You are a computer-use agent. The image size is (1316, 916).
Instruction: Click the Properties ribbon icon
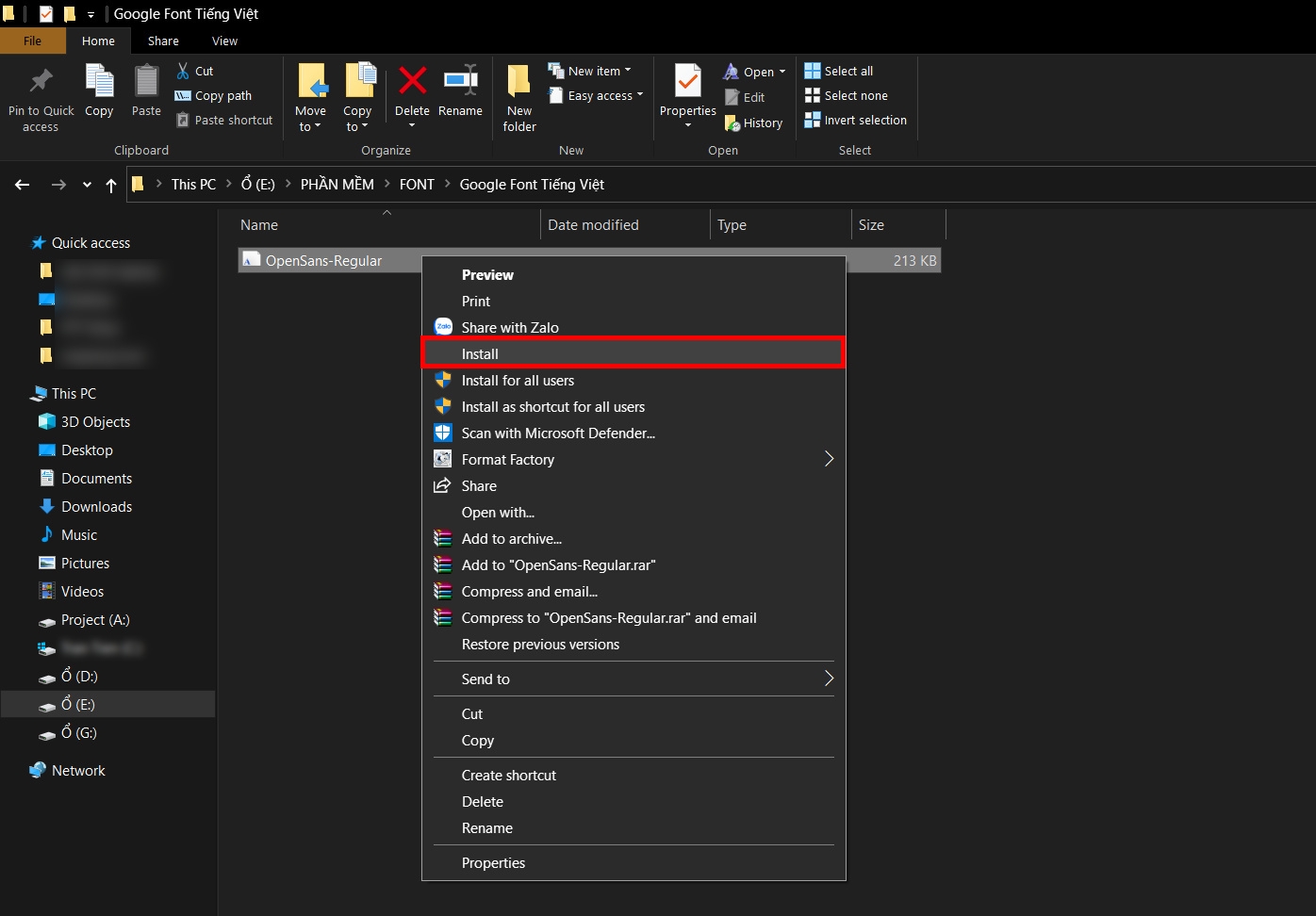coord(688,81)
